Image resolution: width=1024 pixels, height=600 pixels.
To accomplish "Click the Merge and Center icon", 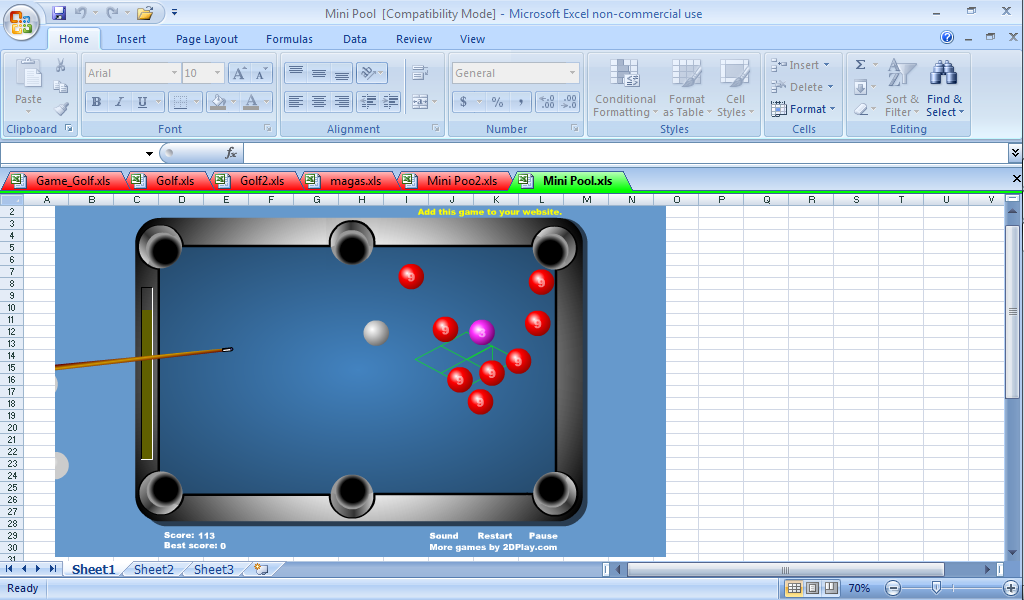I will point(419,102).
